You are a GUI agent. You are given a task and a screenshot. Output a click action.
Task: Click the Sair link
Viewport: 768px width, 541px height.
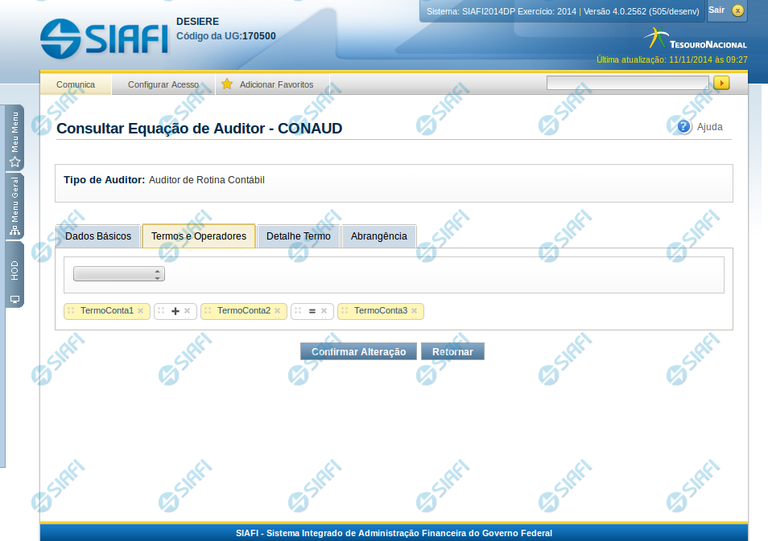[x=716, y=10]
